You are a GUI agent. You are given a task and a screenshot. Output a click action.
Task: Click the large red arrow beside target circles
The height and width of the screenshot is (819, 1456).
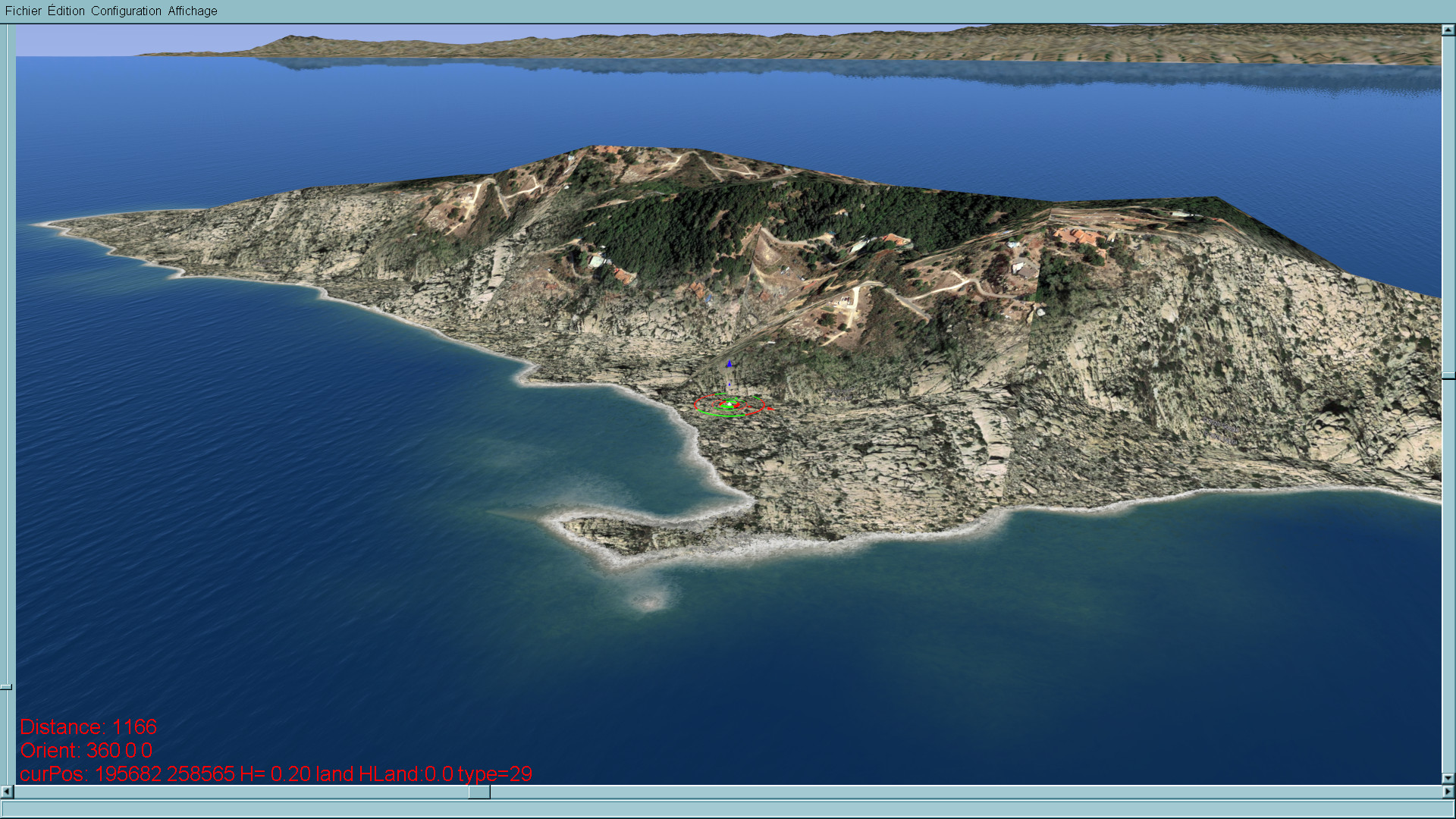(770, 409)
